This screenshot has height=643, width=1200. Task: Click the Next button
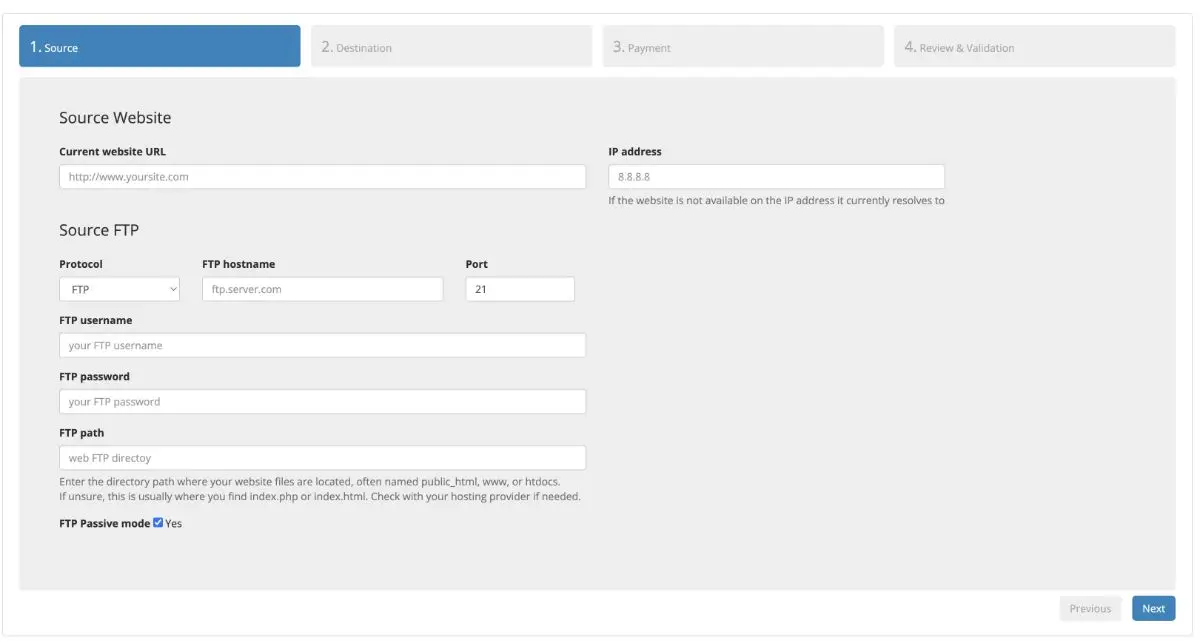click(x=1154, y=607)
